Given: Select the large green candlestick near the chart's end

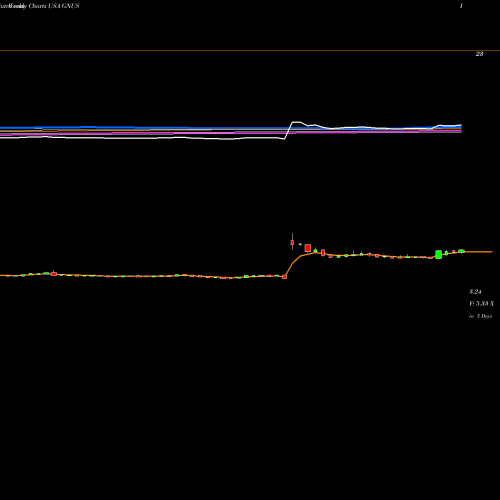Looking at the screenshot, I should click(439, 254).
